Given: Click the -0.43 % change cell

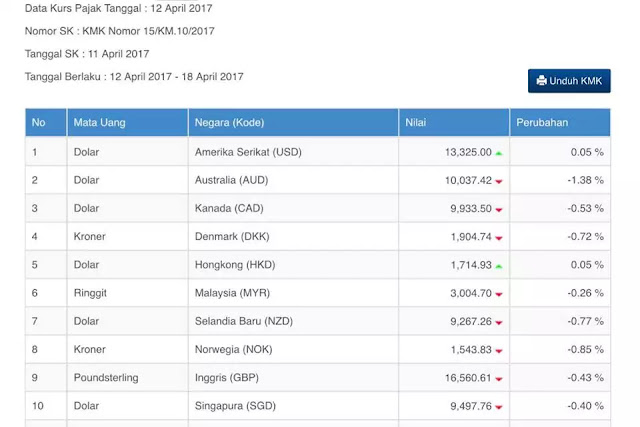Looking at the screenshot, I should (560, 378).
